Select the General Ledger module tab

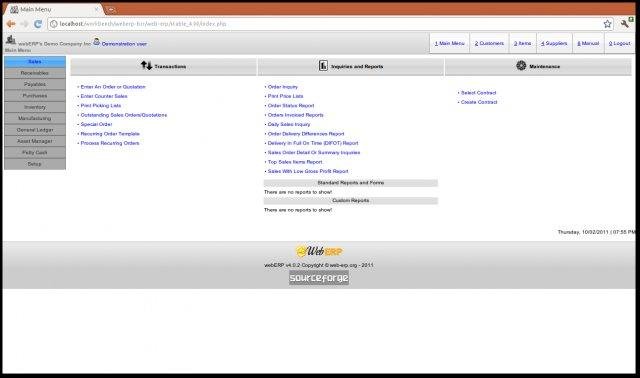click(x=35, y=130)
